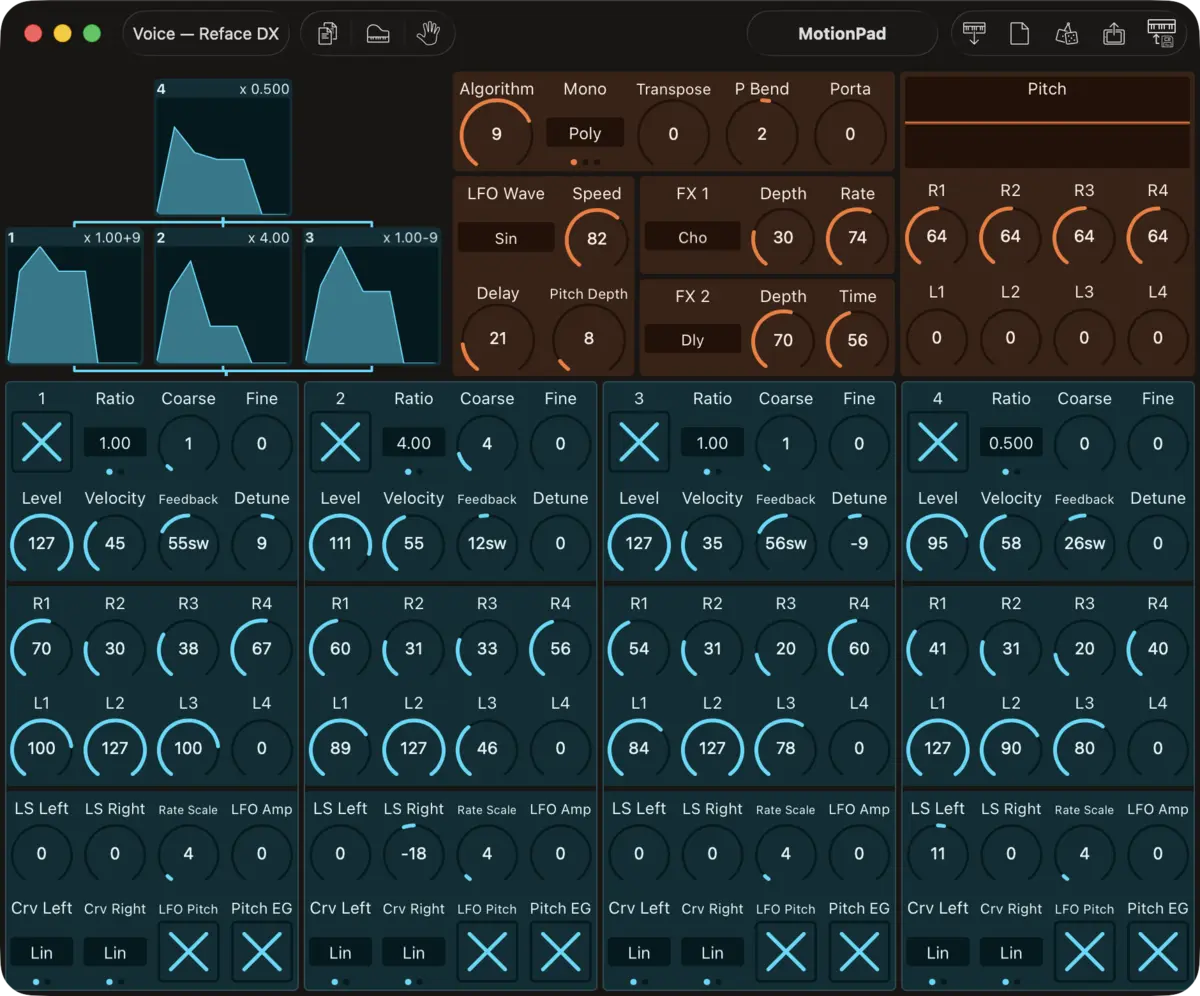This screenshot has height=996, width=1200.
Task: Click operator 1 R1 knob at 70
Action: click(42, 648)
